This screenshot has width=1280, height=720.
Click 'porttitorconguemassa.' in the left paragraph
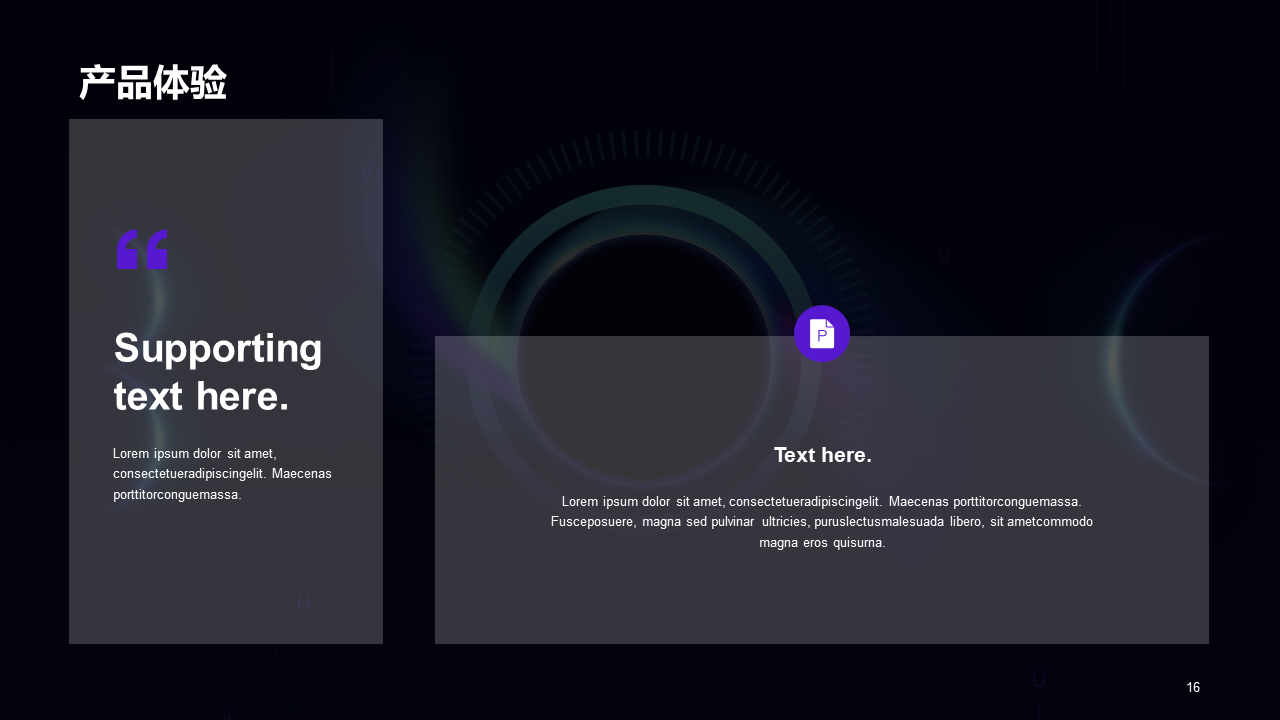coord(177,495)
